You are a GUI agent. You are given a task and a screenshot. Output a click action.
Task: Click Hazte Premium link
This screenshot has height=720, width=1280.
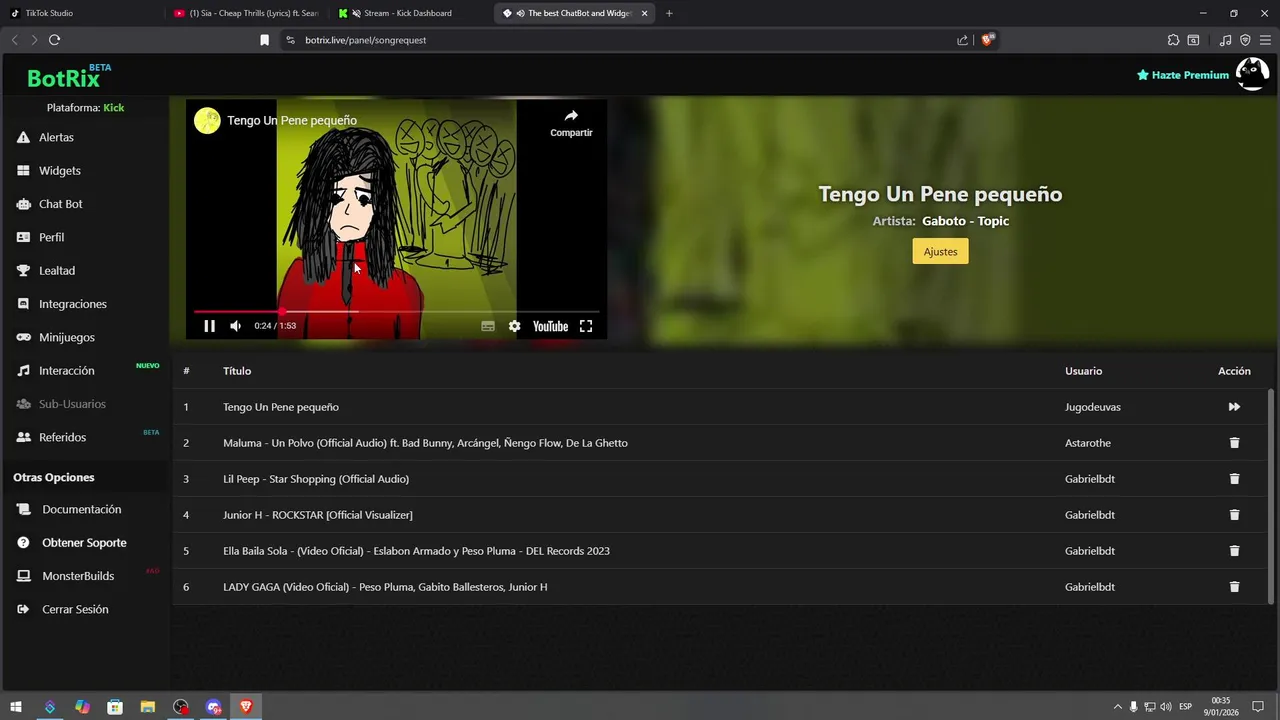[1183, 75]
